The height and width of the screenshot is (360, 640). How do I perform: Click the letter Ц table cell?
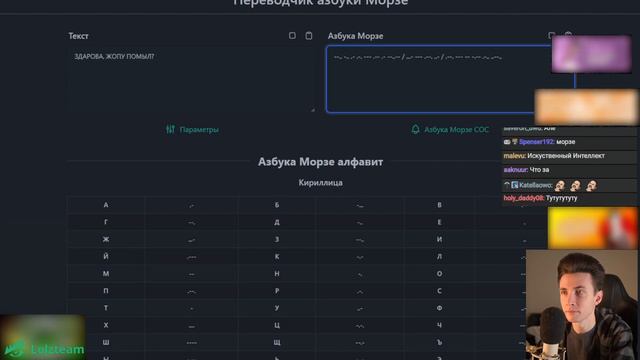[x=277, y=325]
